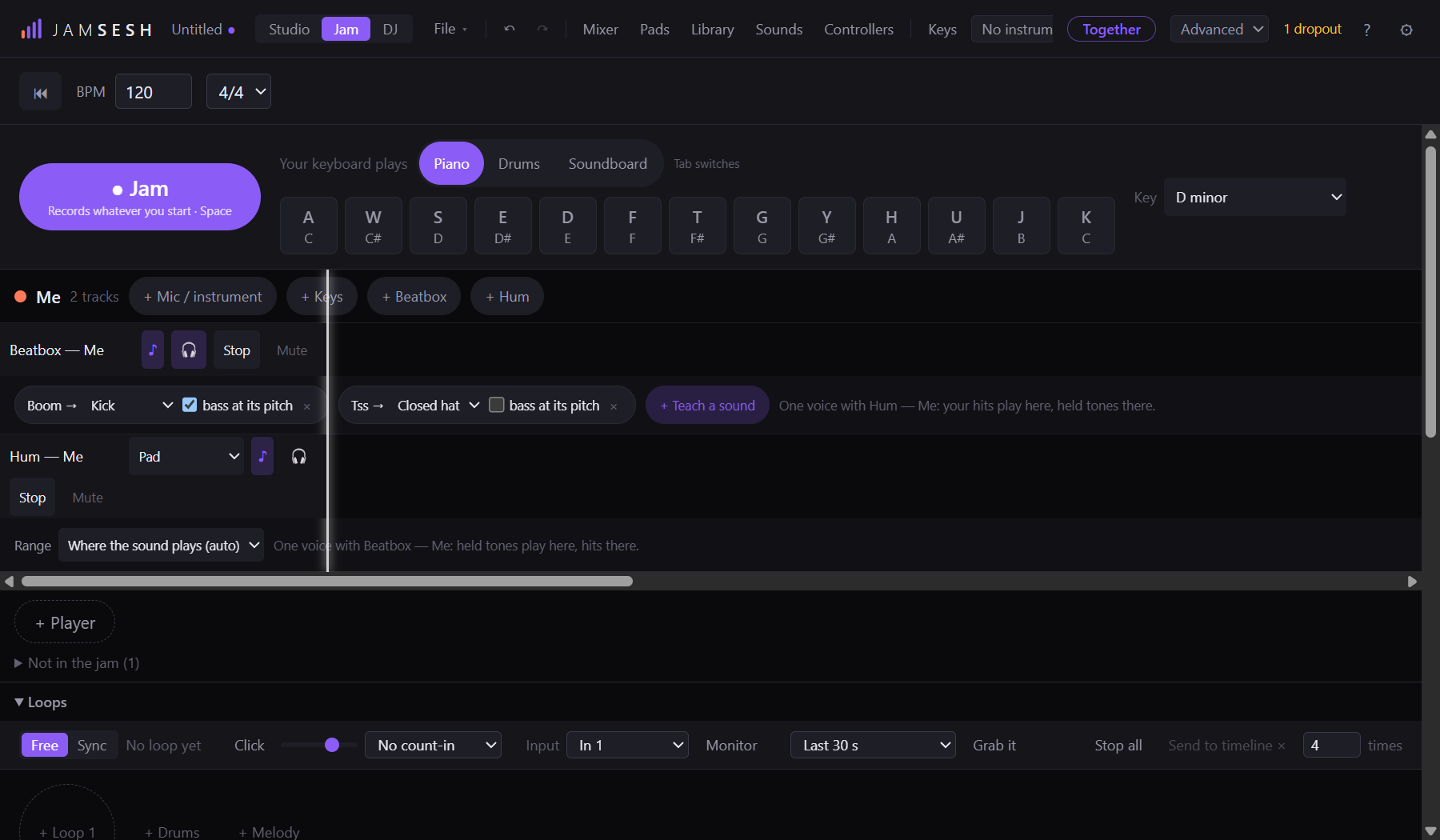Viewport: 1440px width, 840px height.
Task: Toggle headphones monitor on Beatbox track
Action: 189,350
